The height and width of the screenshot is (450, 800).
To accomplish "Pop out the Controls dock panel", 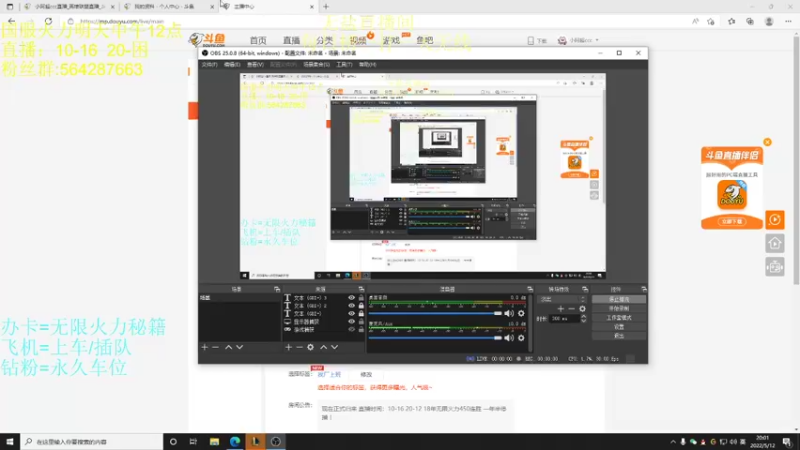I will coord(644,289).
